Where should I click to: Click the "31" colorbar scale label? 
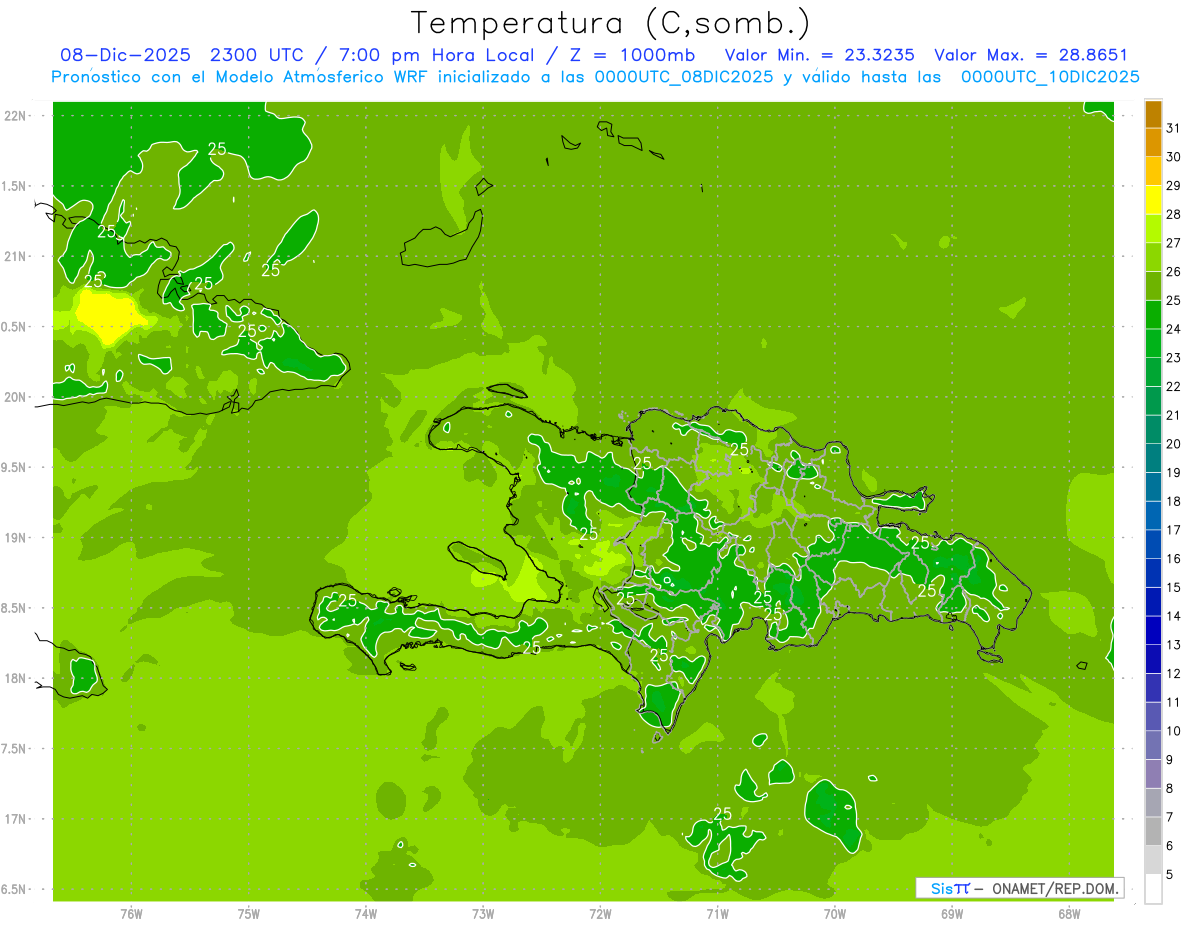(1173, 129)
